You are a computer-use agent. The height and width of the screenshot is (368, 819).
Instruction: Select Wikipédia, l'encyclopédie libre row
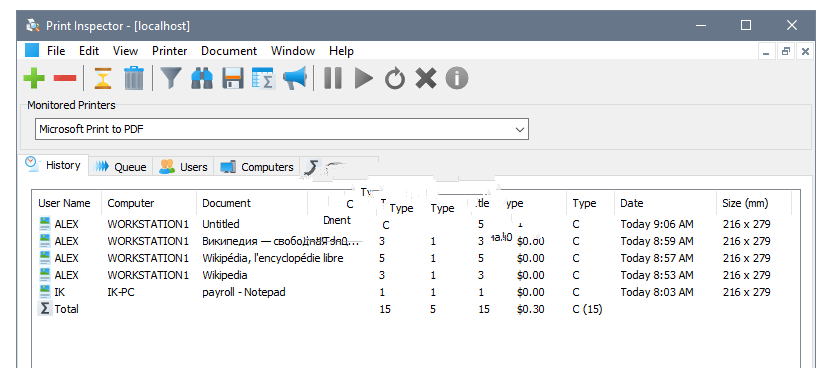[417, 258]
